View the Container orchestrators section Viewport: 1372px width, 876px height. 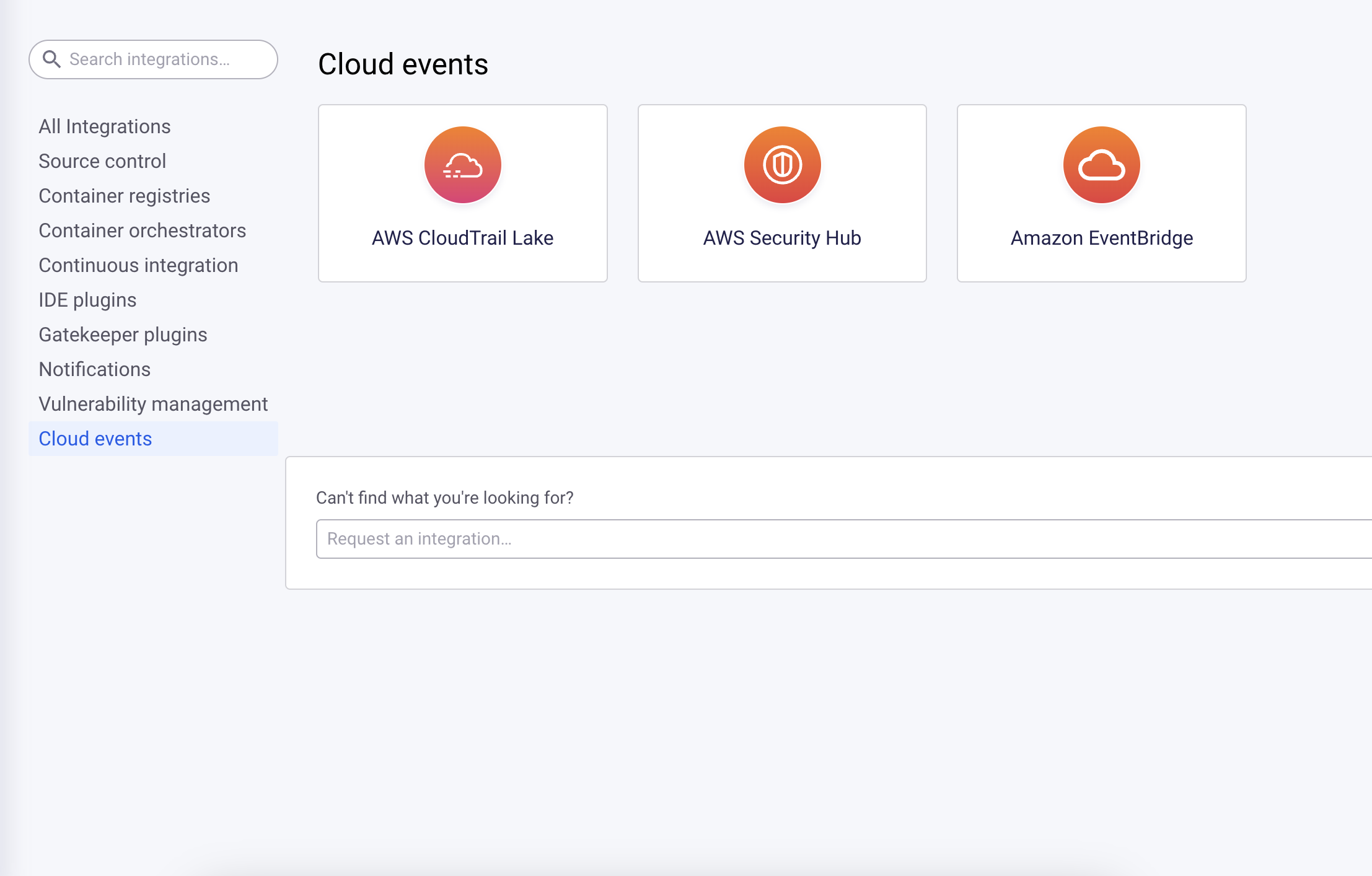pyautogui.click(x=143, y=230)
